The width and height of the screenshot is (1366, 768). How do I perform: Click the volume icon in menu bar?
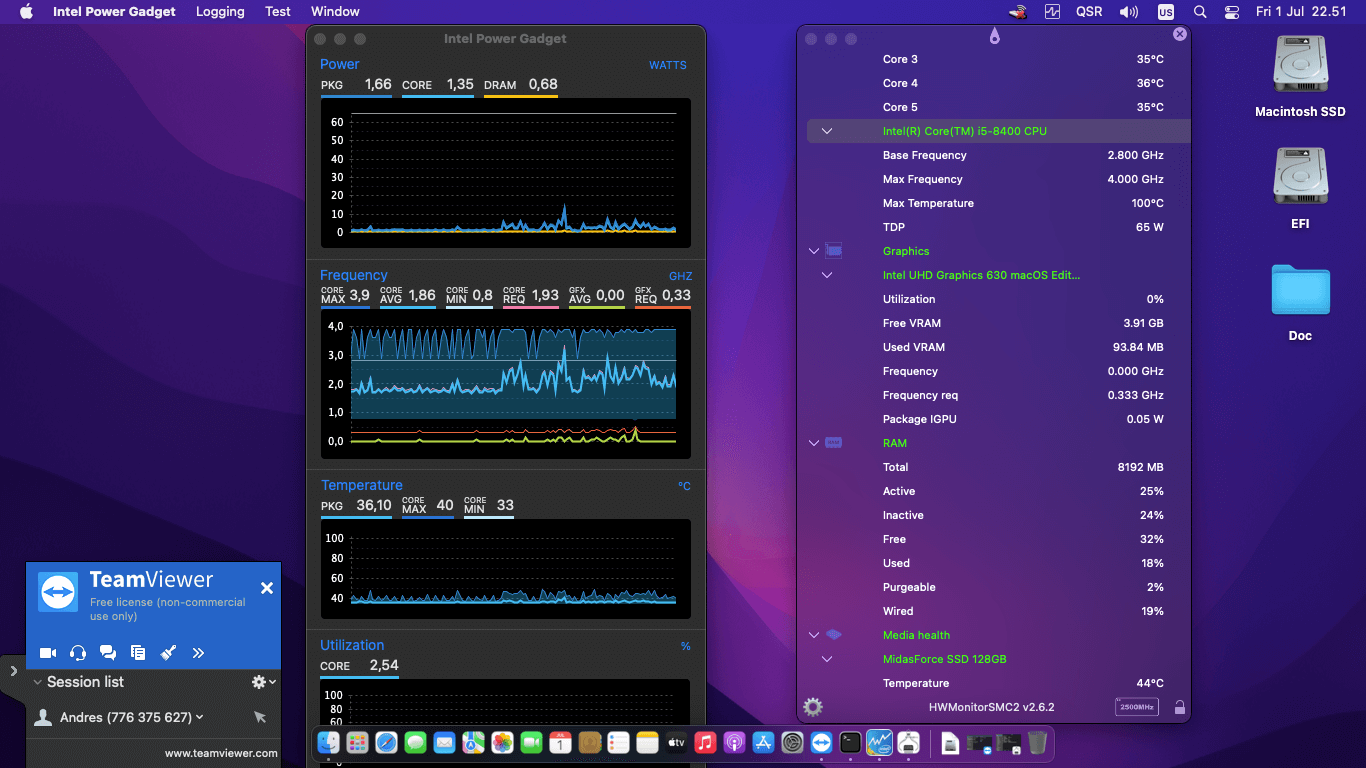[1129, 12]
